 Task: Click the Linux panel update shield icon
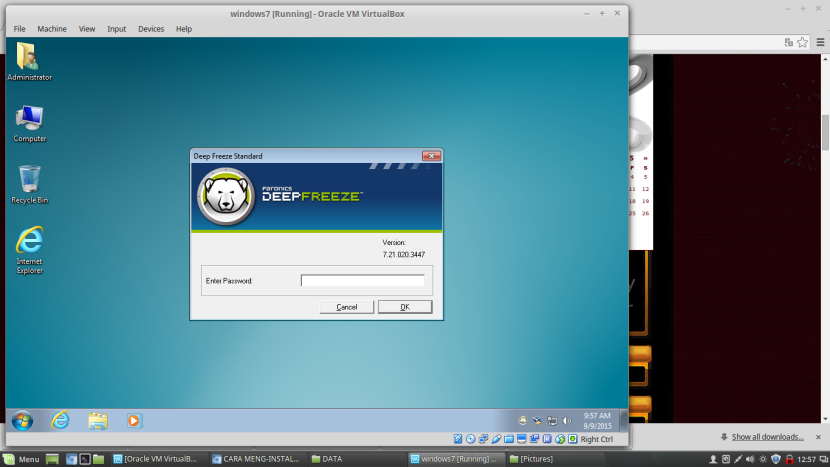[x=776, y=459]
